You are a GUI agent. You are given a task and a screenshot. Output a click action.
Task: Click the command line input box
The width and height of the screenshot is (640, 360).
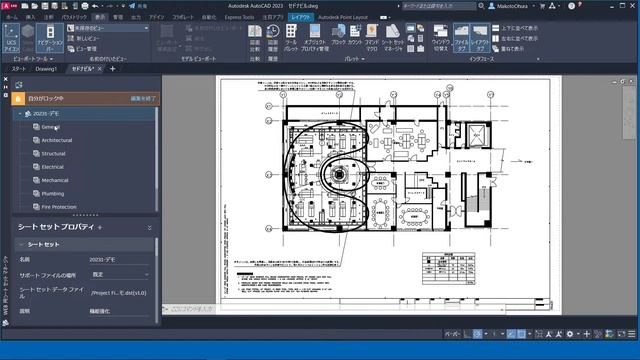coord(335,309)
